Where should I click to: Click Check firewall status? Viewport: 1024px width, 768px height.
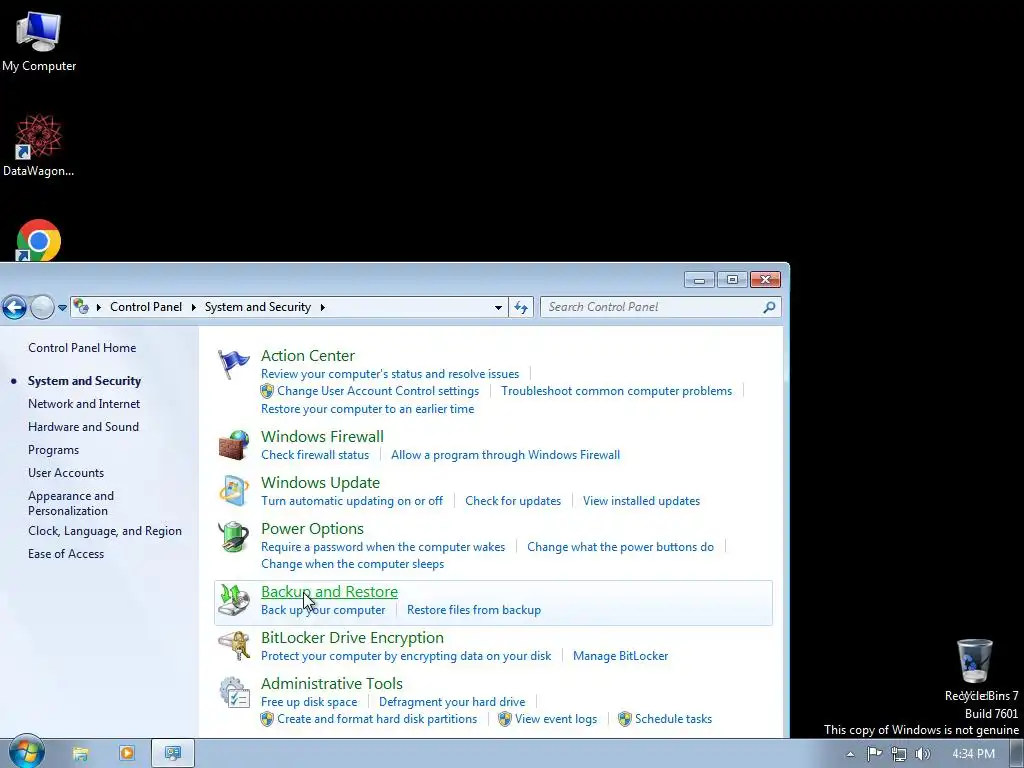pos(315,455)
